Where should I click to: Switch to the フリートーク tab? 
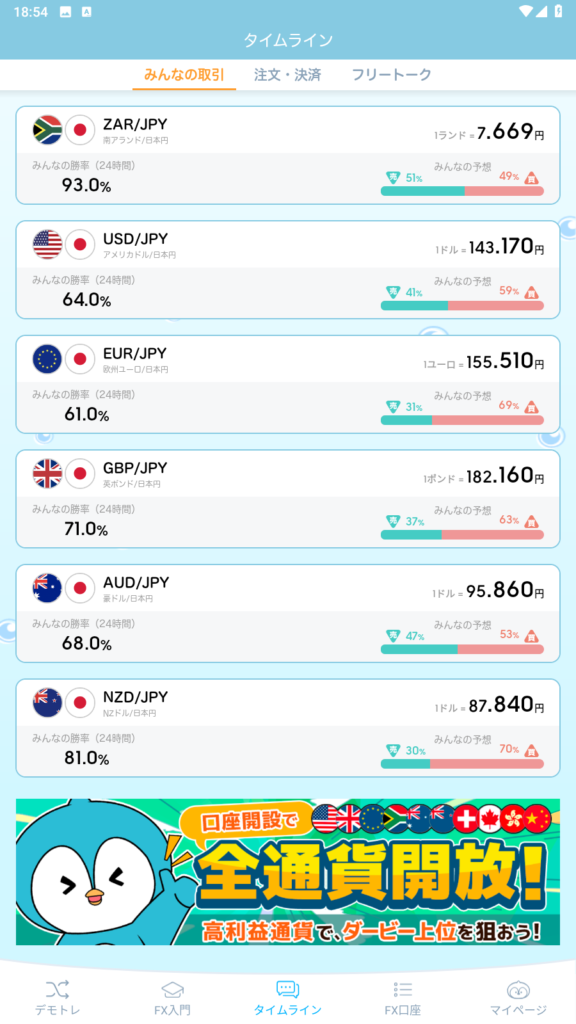[392, 74]
